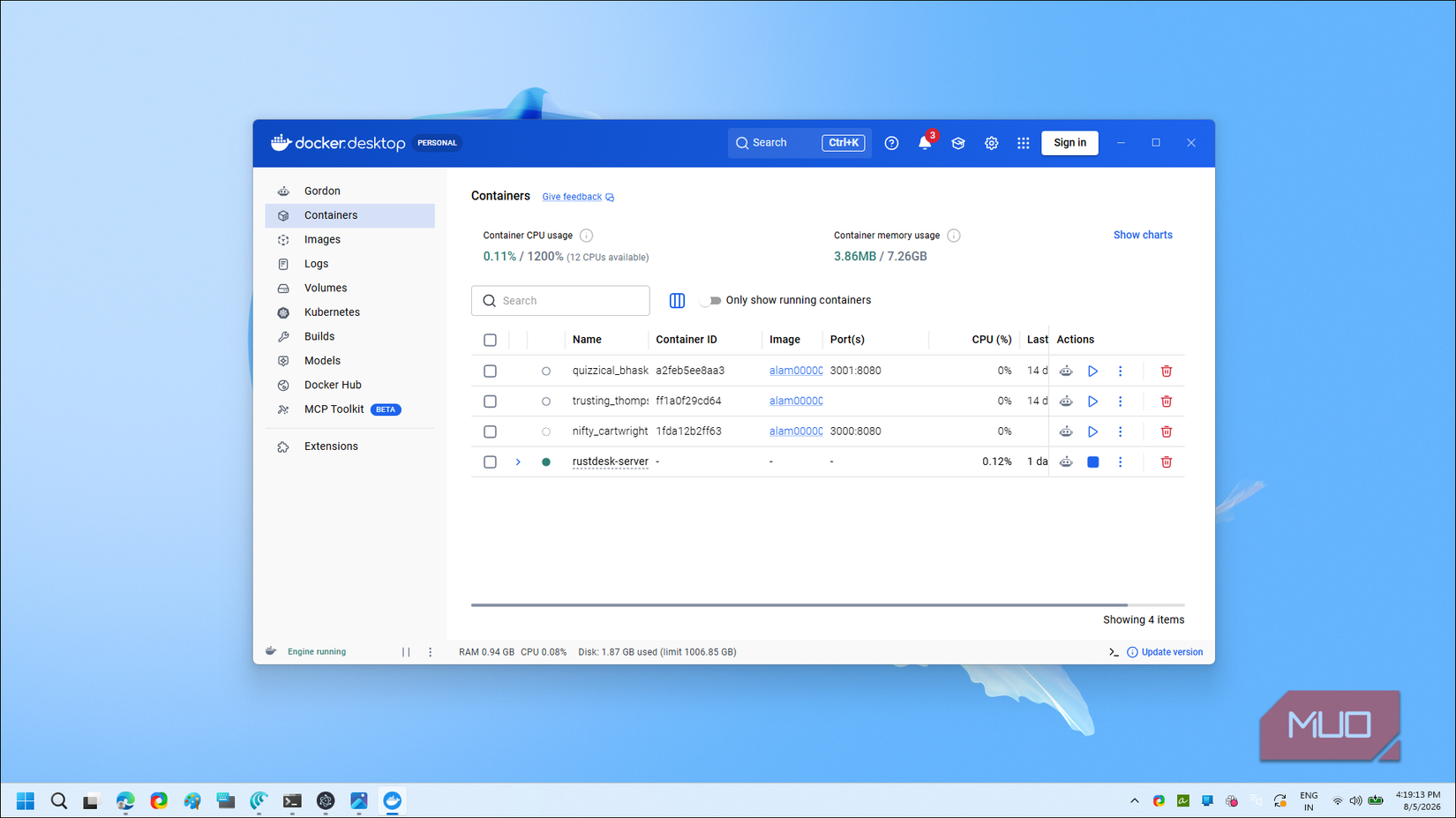Click the manage columns icon
The height and width of the screenshot is (818, 1456).
[x=677, y=301]
